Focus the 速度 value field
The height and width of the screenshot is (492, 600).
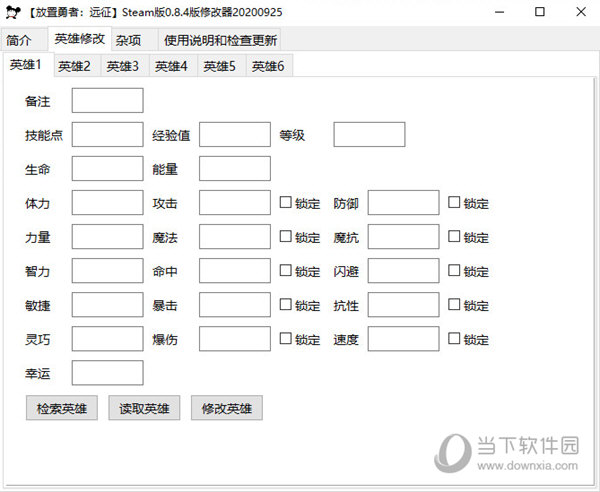point(404,339)
